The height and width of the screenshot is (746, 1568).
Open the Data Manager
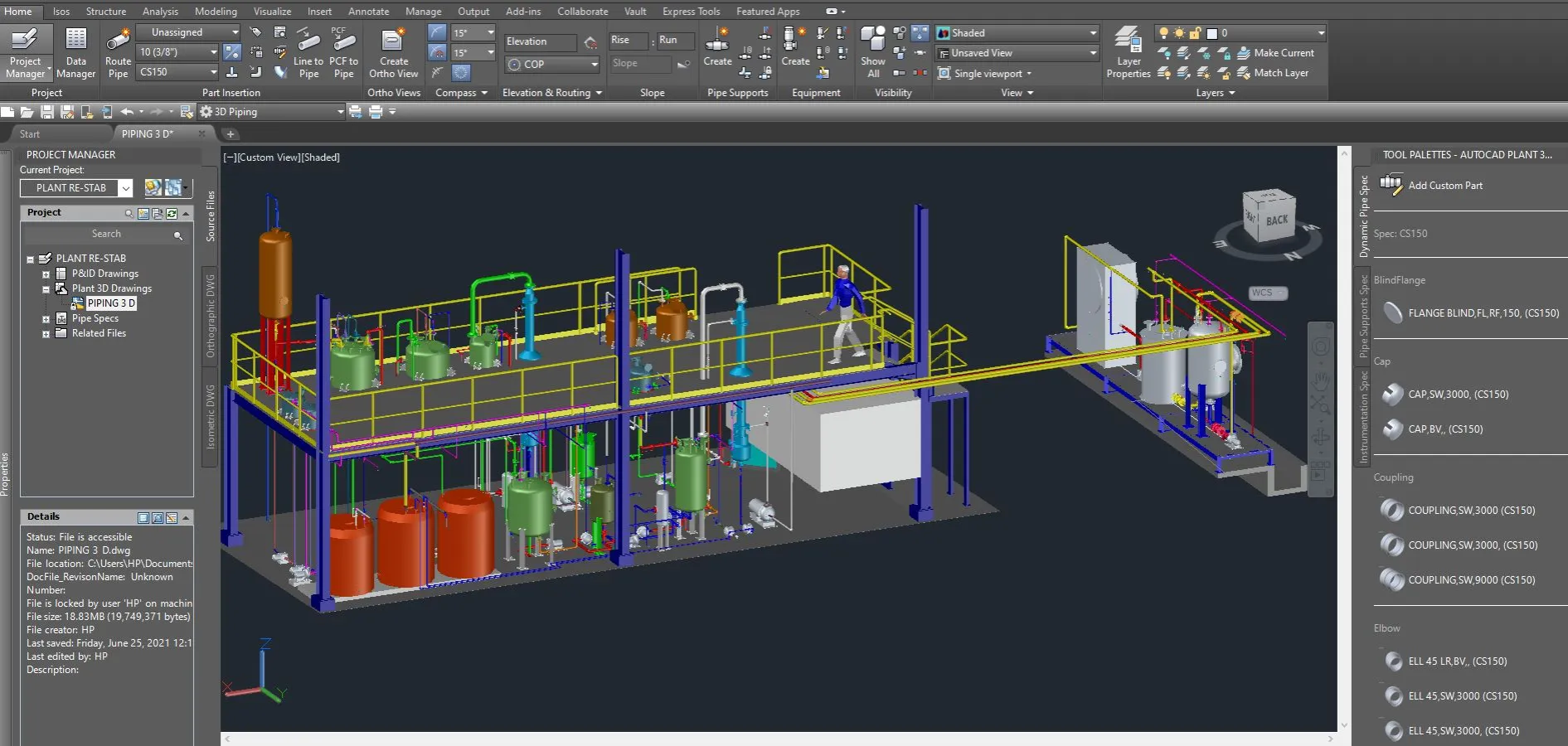click(75, 53)
